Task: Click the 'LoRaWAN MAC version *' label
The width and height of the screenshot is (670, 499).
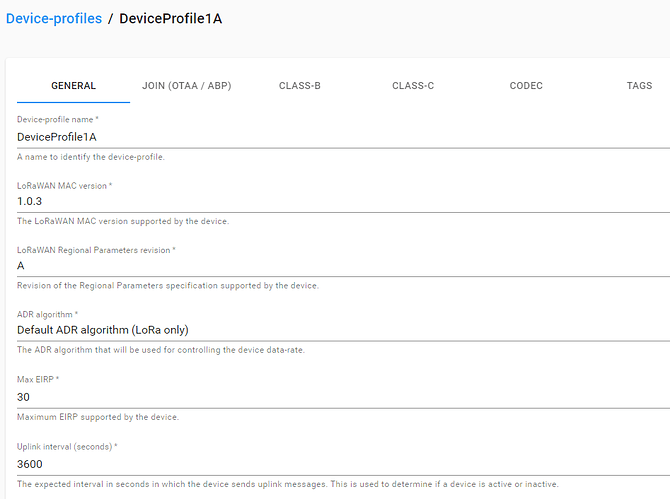Action: 65,186
